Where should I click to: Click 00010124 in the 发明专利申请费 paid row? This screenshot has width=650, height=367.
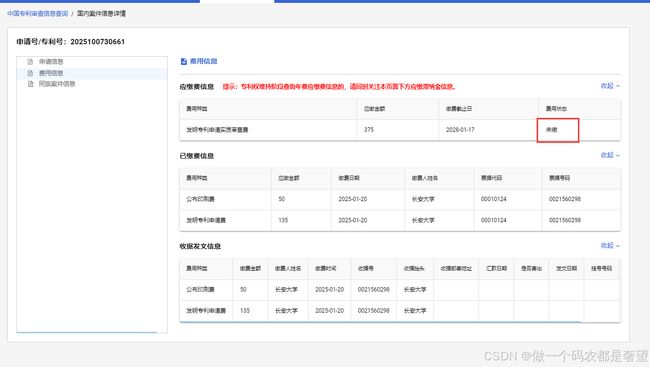[493, 220]
